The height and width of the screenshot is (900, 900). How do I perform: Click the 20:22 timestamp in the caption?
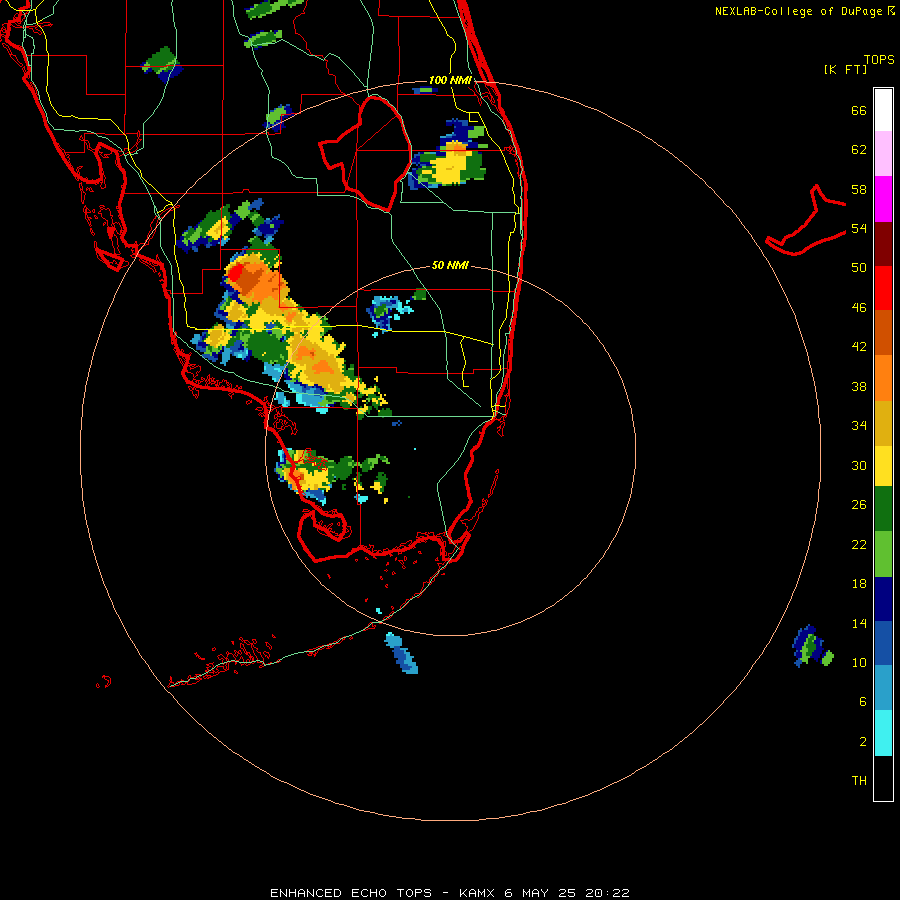point(607,893)
